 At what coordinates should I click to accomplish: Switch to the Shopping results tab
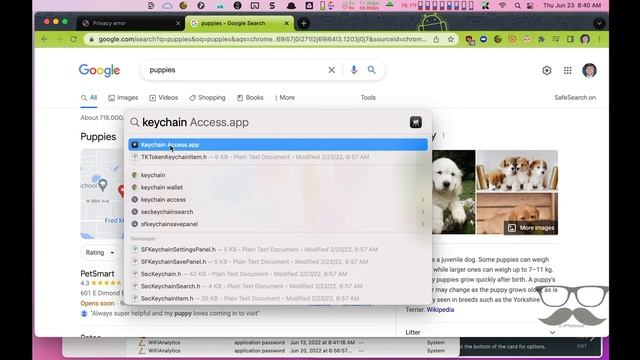click(207, 98)
